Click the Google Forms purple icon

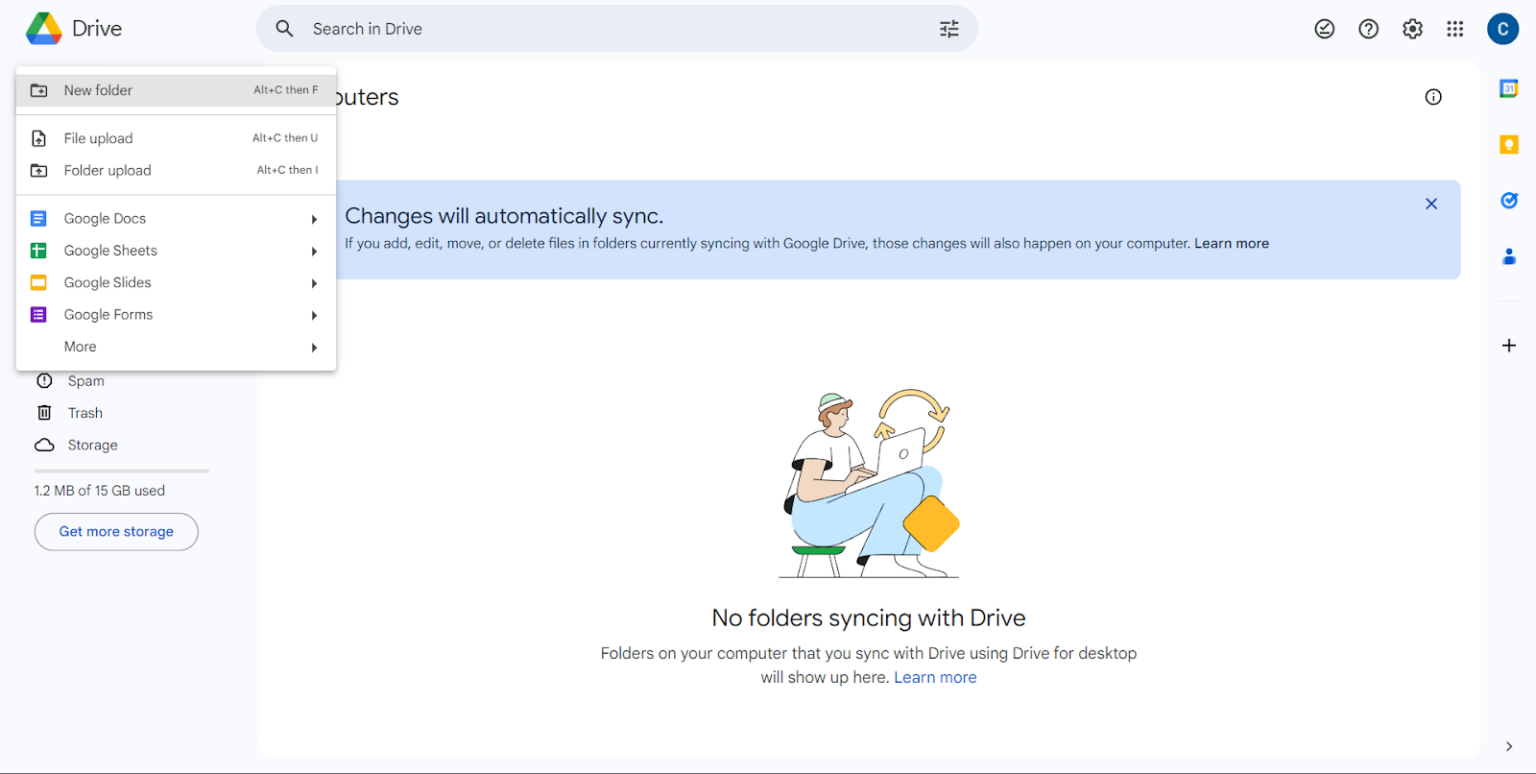point(39,314)
